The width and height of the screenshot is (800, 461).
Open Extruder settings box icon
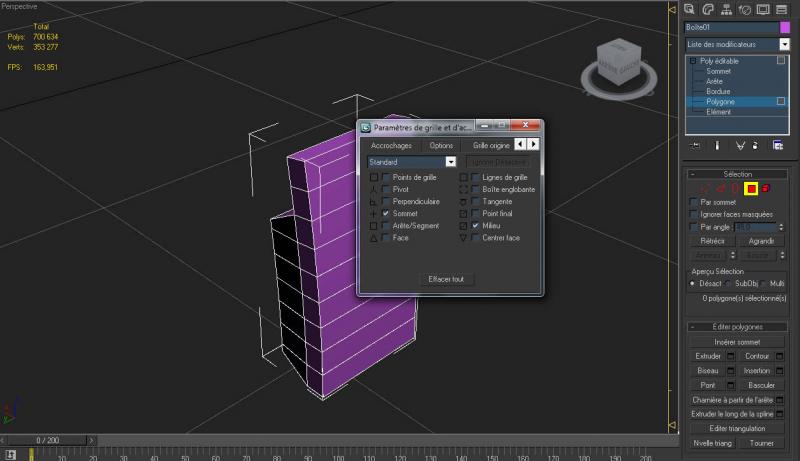pyautogui.click(x=730, y=356)
